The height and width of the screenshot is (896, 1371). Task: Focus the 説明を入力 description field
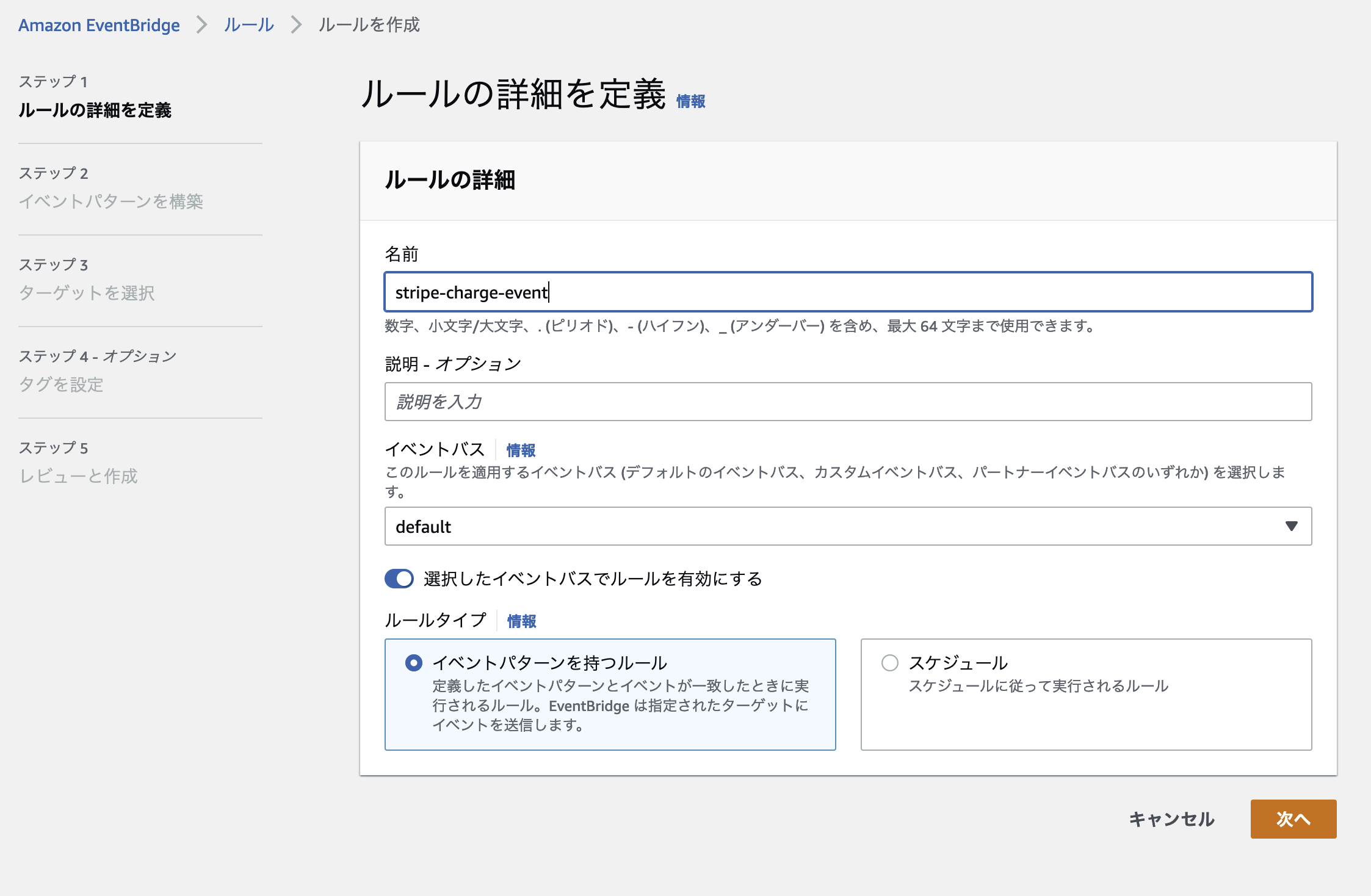[x=847, y=402]
